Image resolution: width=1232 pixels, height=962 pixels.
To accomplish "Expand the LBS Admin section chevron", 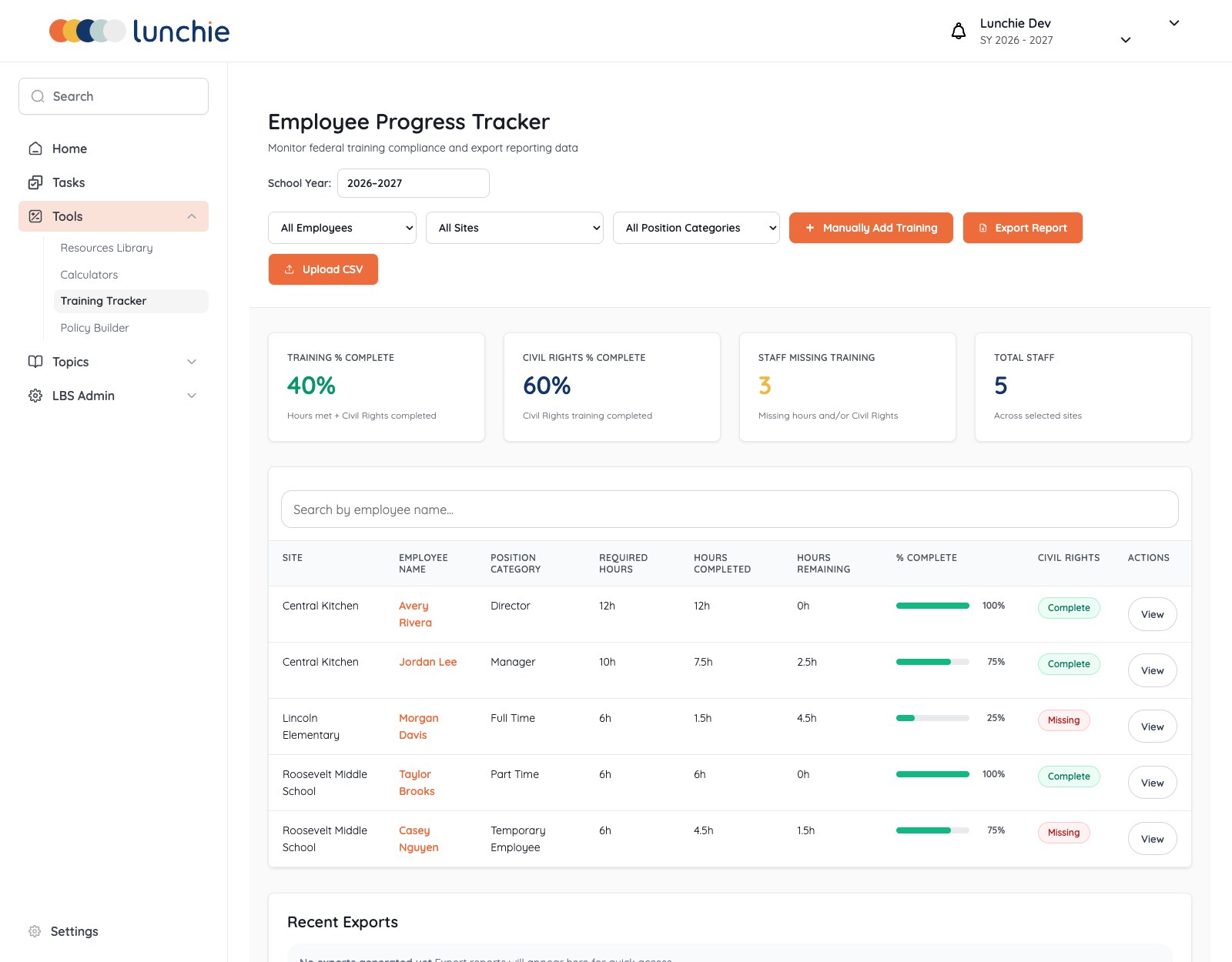I will click(192, 396).
